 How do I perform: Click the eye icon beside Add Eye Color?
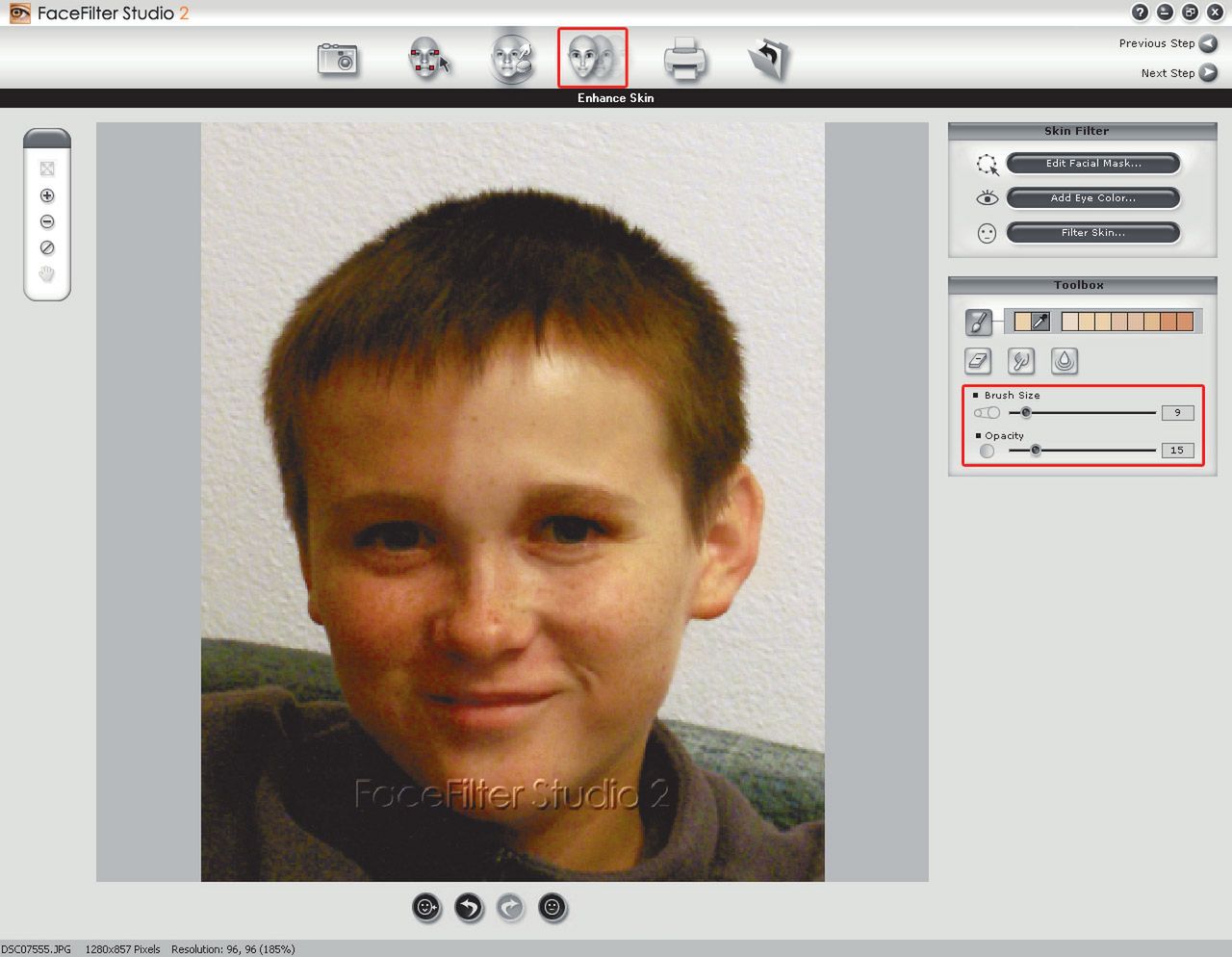tap(988, 198)
